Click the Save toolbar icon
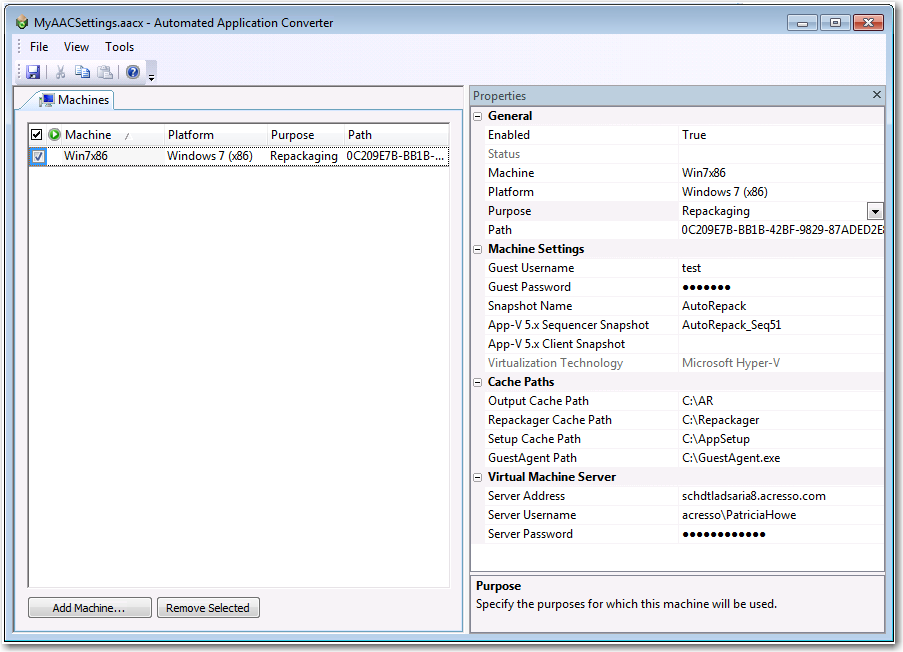This screenshot has height=652, width=903. (33, 72)
